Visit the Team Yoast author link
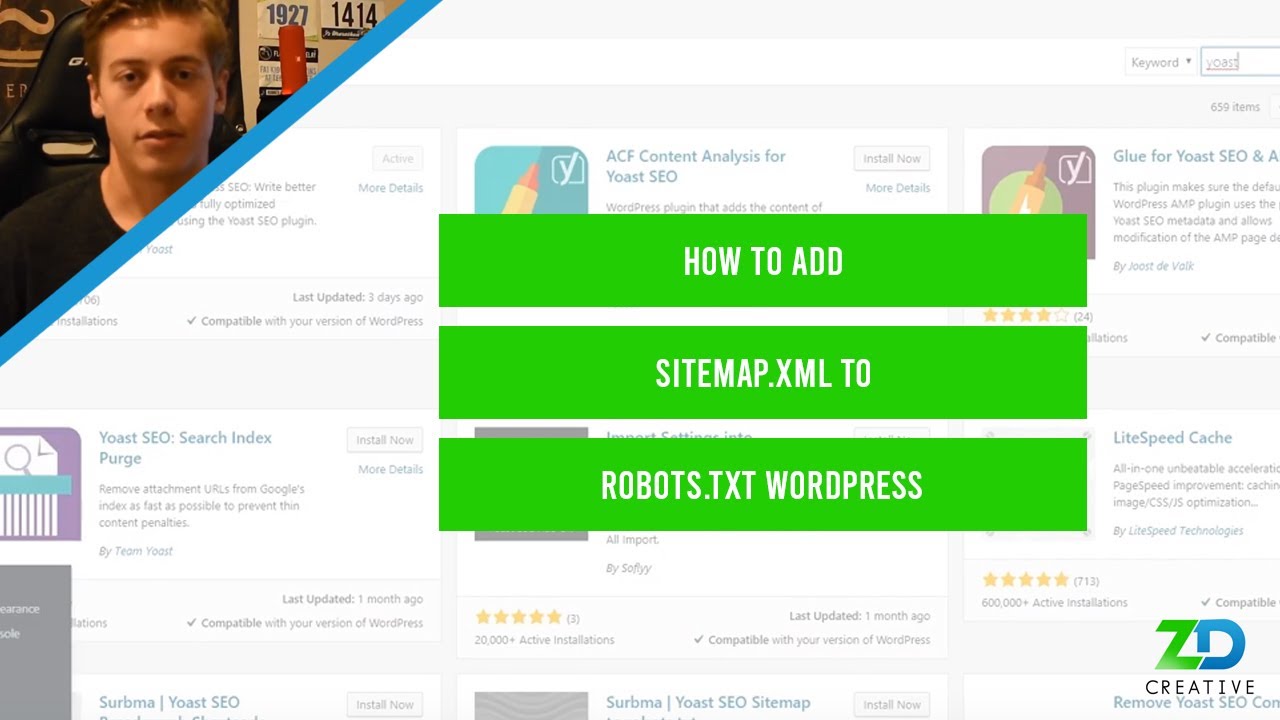Image resolution: width=1280 pixels, height=720 pixels. click(143, 551)
